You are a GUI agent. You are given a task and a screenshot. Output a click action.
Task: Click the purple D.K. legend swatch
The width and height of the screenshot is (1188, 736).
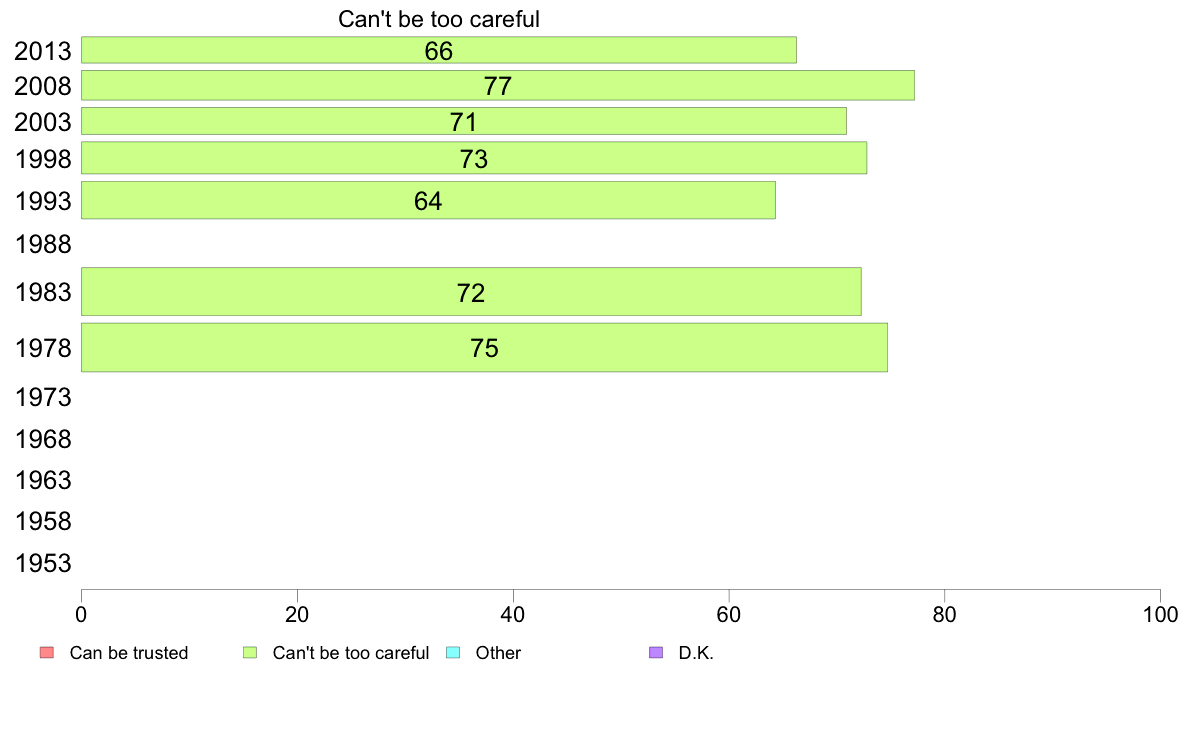click(656, 653)
